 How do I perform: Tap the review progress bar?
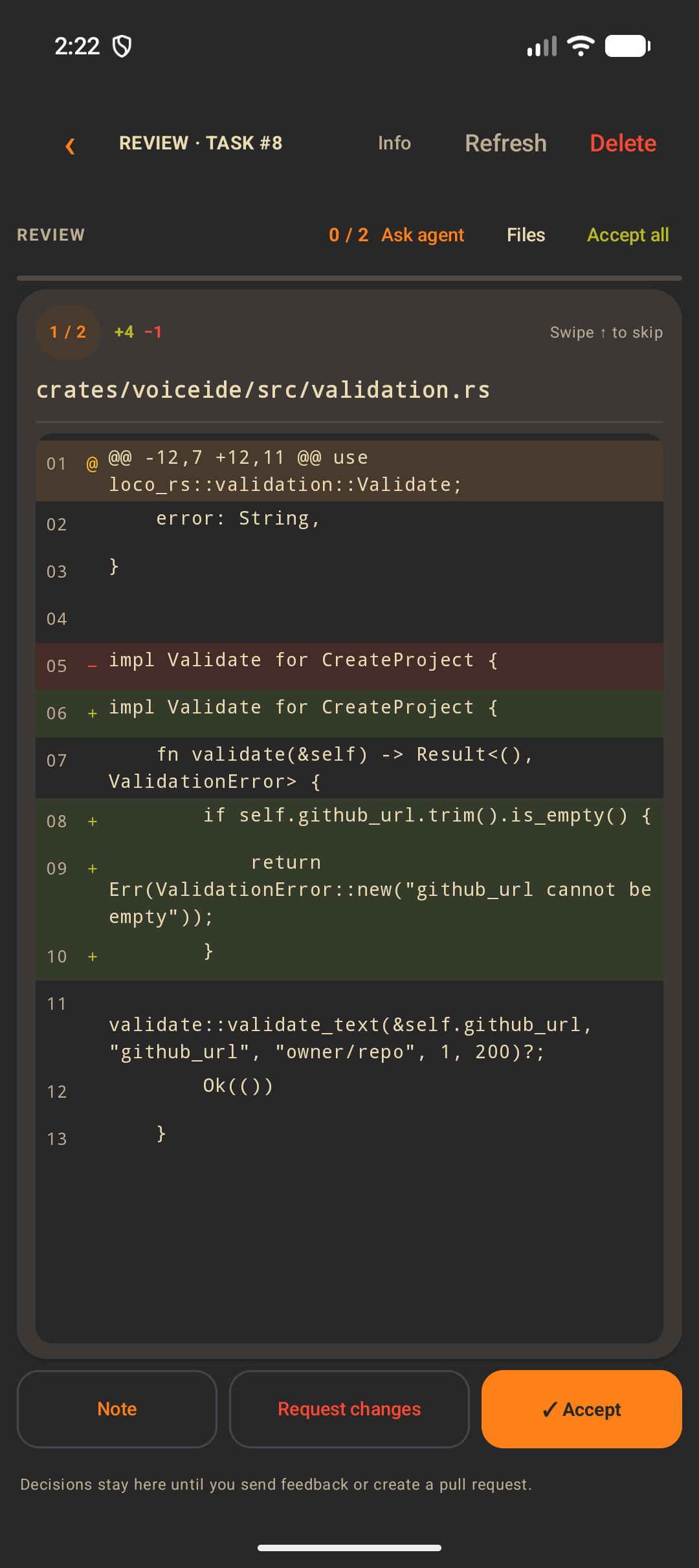[349, 278]
